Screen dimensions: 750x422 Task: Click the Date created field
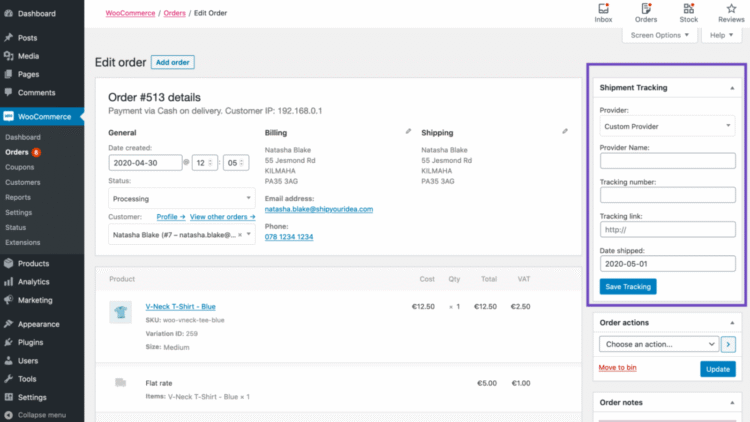[x=145, y=163]
